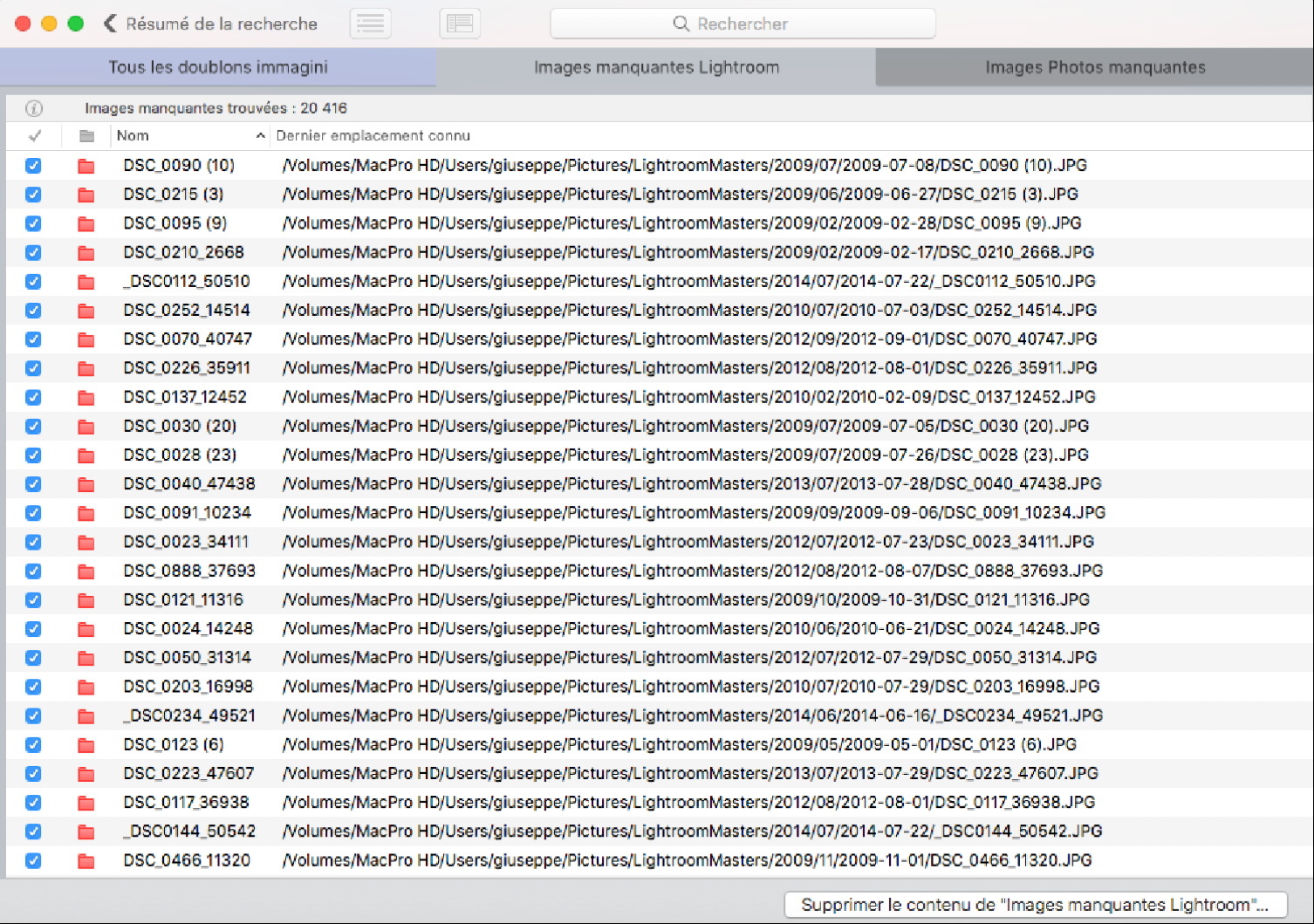This screenshot has width=1314, height=924.
Task: Click the red folder icon for DSC_0090 (10)
Action: point(86,166)
